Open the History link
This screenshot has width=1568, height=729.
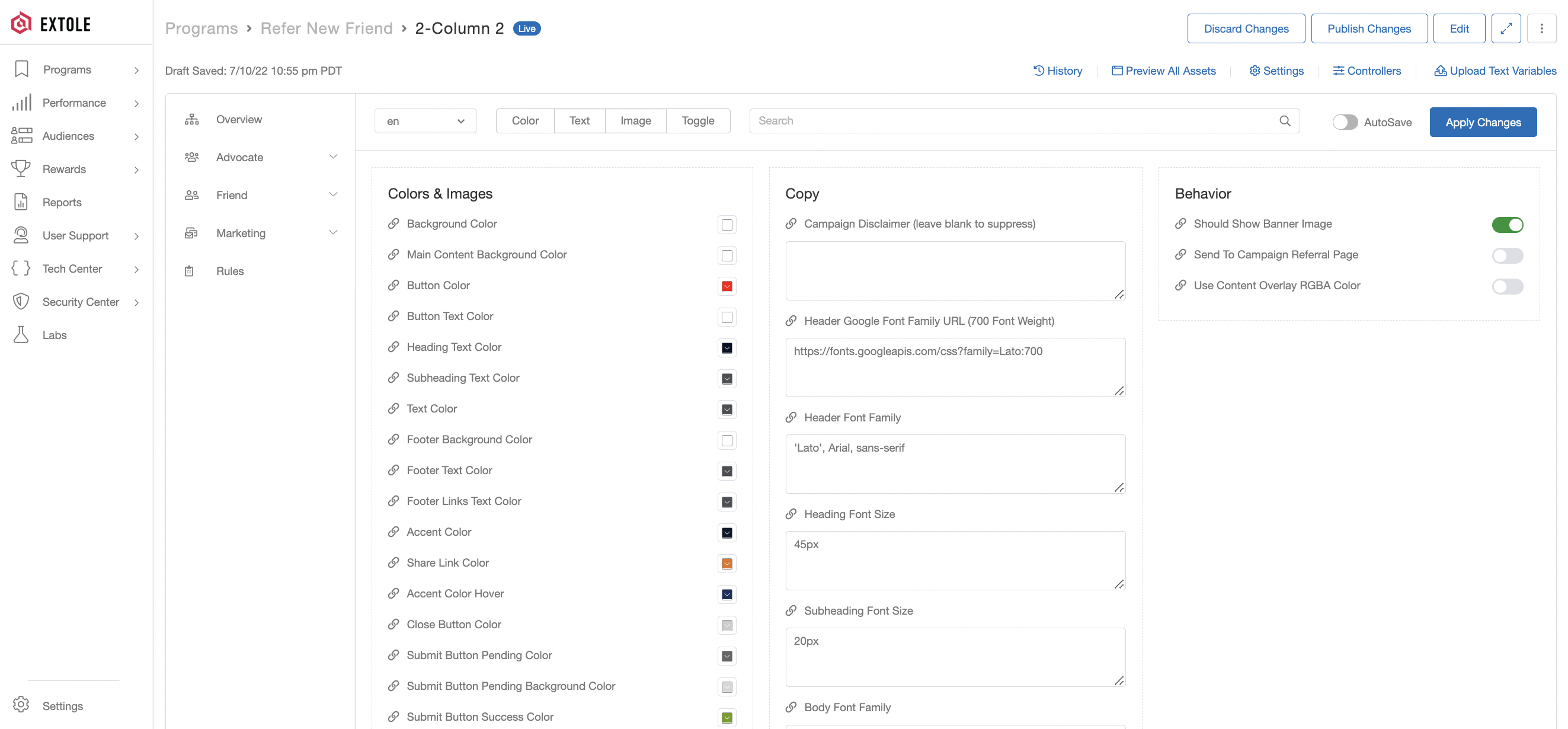(1058, 71)
